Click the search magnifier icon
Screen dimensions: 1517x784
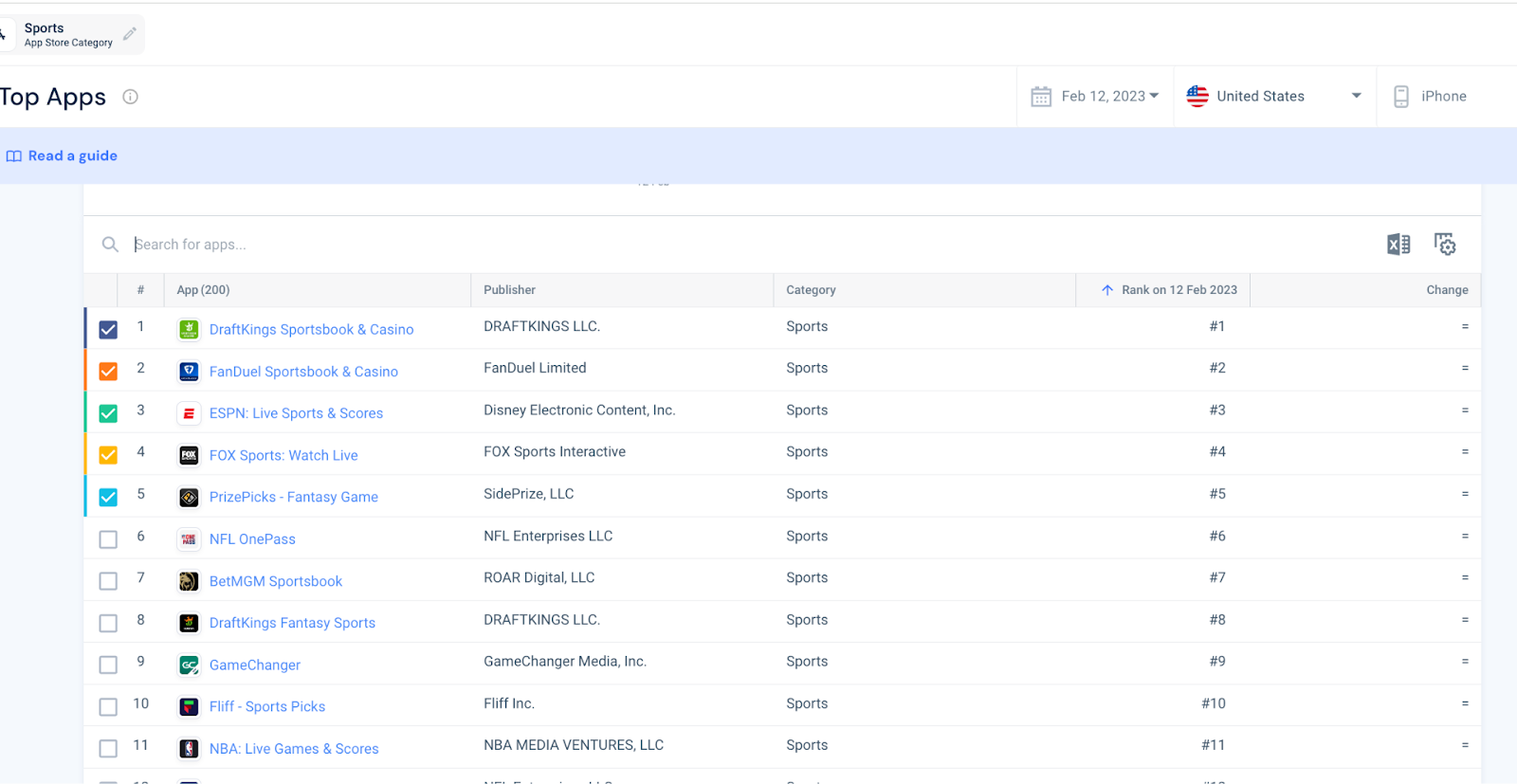[x=110, y=245]
